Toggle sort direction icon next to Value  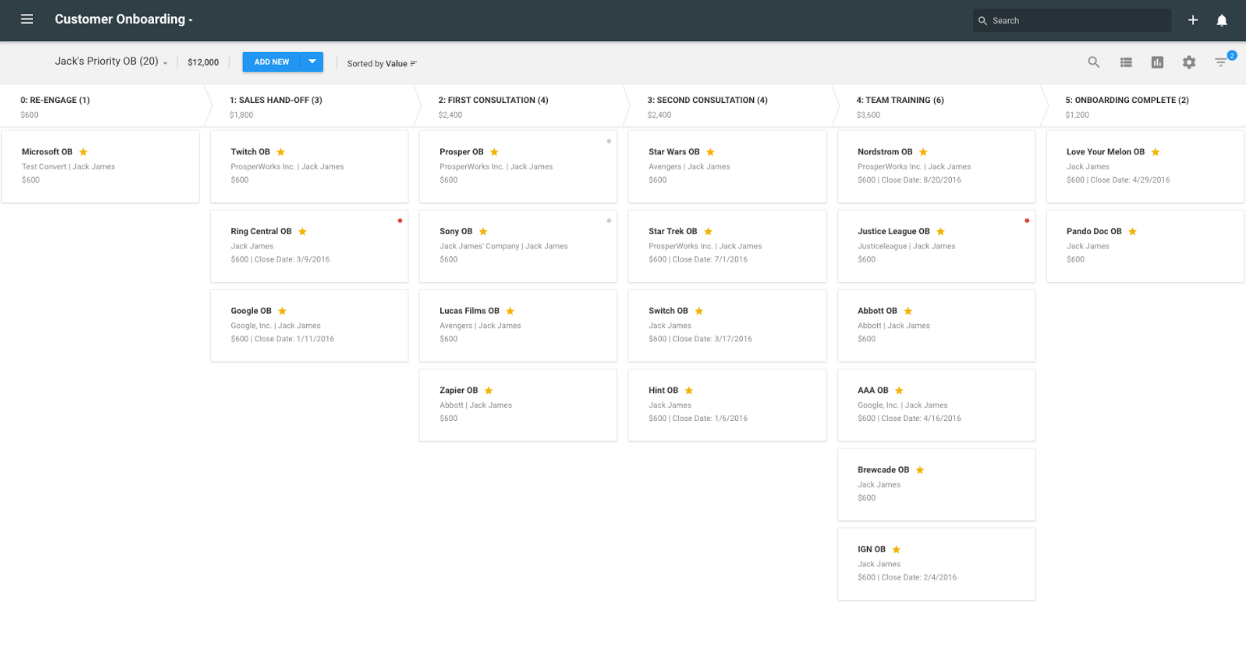pos(414,63)
